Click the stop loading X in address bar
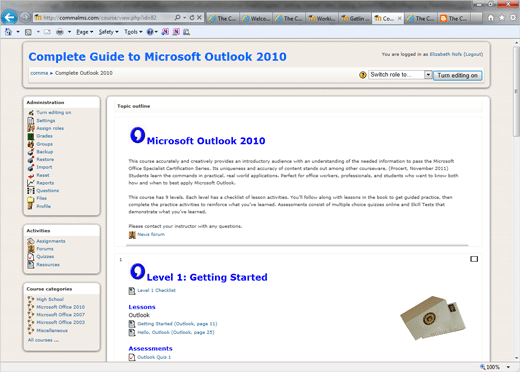 tap(199, 17)
